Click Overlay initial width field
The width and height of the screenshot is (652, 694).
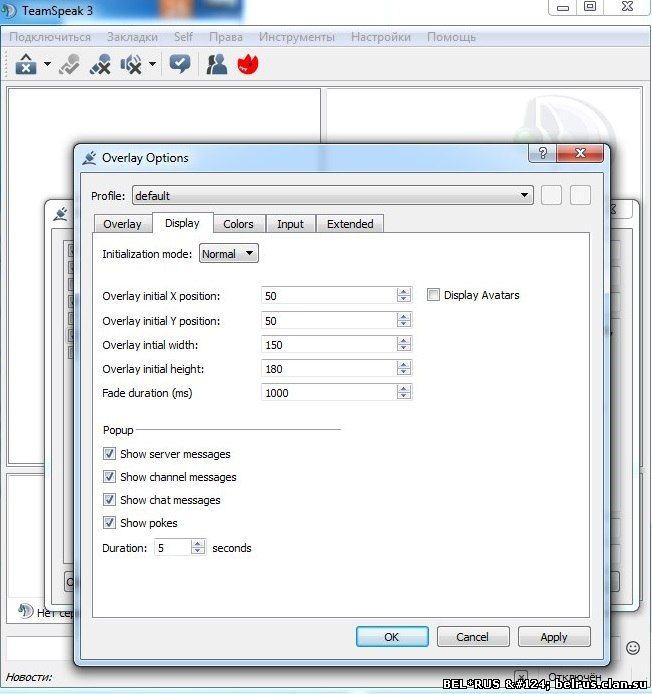[x=329, y=344]
